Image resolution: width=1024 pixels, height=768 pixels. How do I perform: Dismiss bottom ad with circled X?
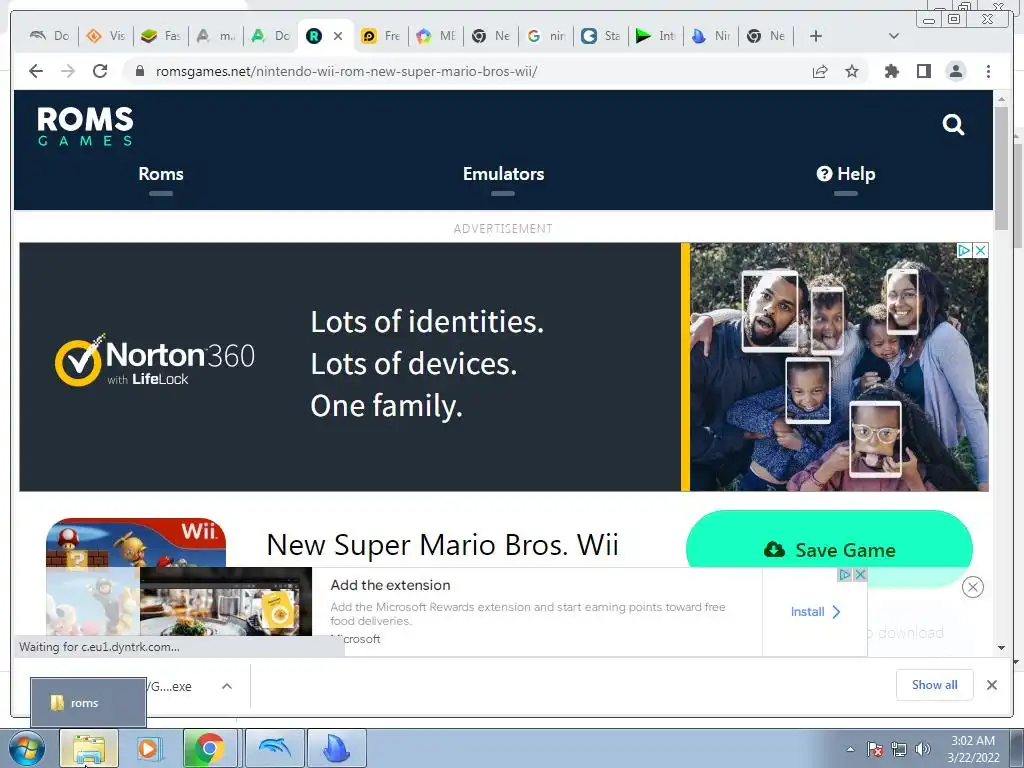click(973, 587)
